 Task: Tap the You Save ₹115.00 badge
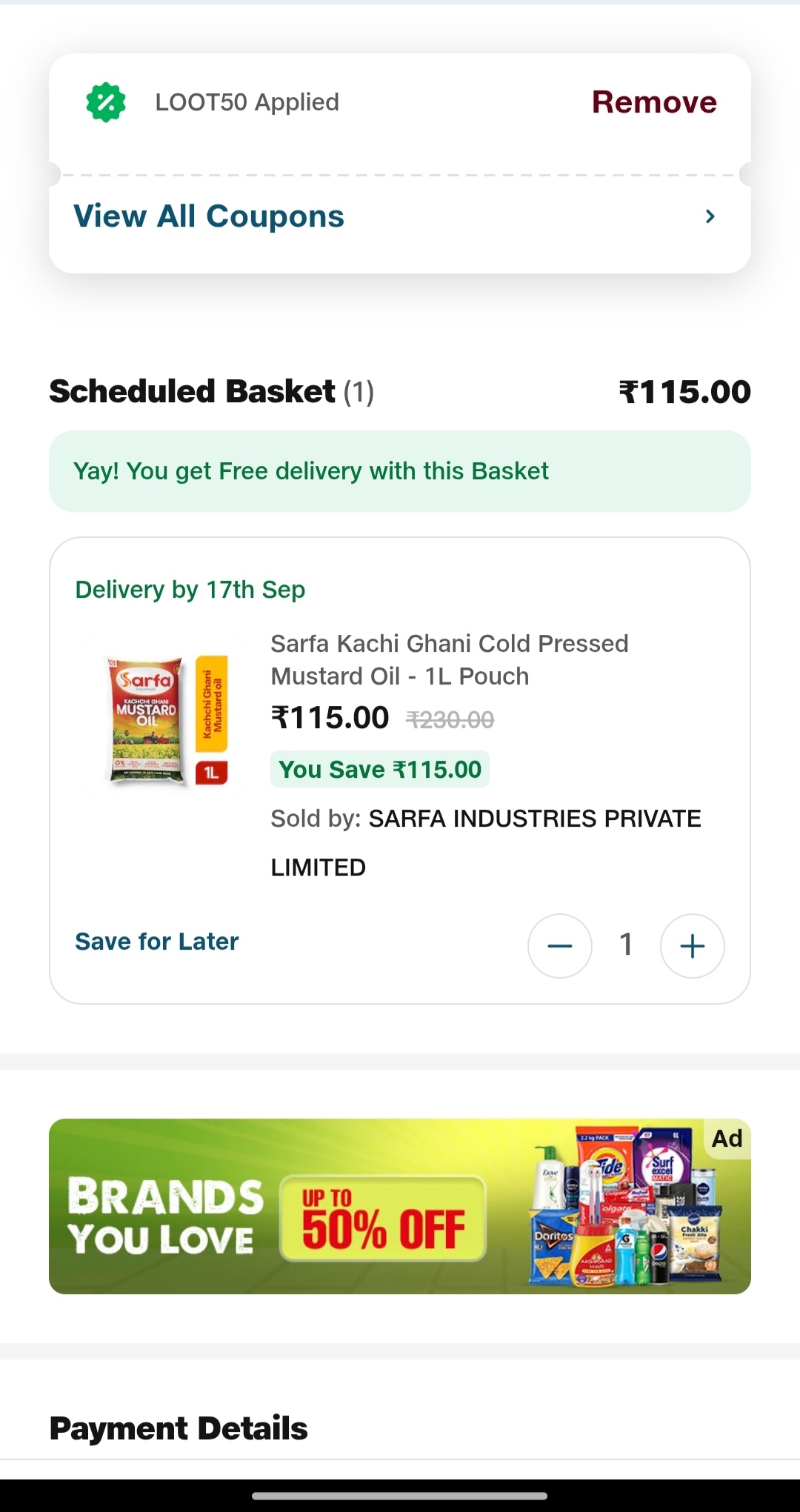tap(379, 770)
